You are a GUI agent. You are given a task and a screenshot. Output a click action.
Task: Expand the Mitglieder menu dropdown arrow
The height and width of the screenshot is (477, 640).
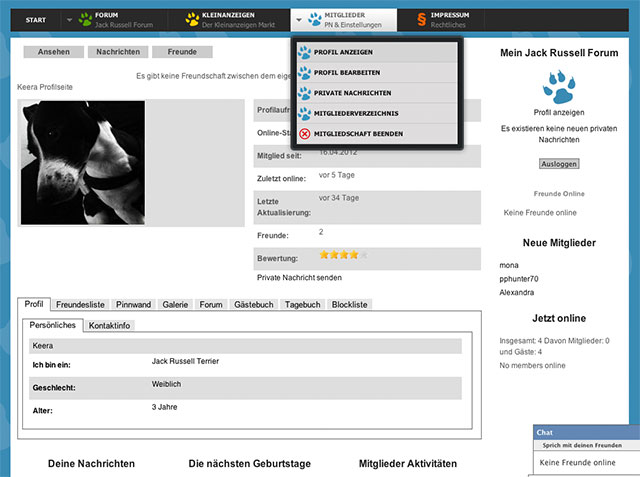299,20
